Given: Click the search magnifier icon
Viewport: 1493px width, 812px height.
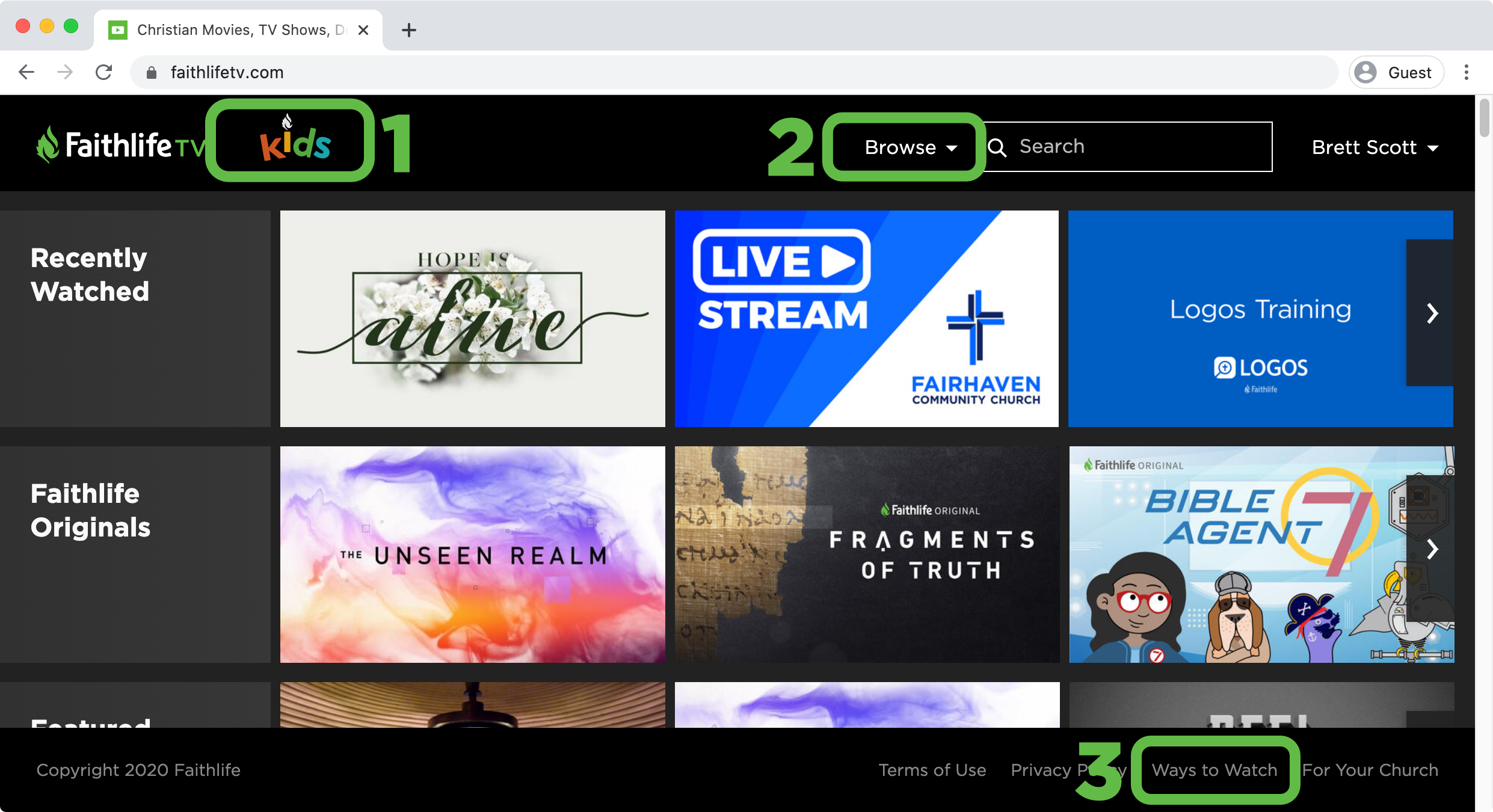Looking at the screenshot, I should click(997, 147).
